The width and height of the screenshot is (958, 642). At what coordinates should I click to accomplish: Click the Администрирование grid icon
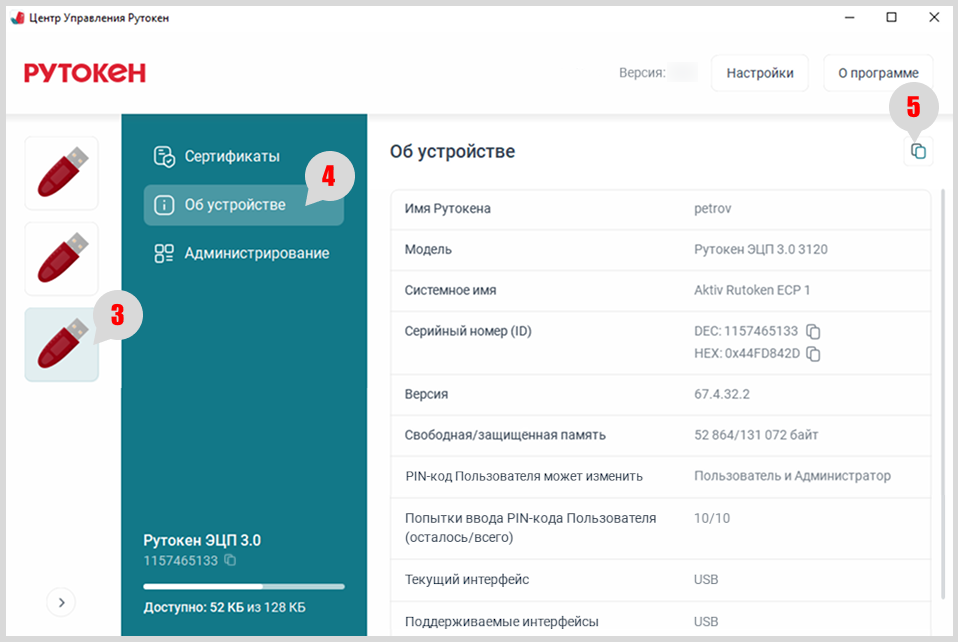pos(164,254)
